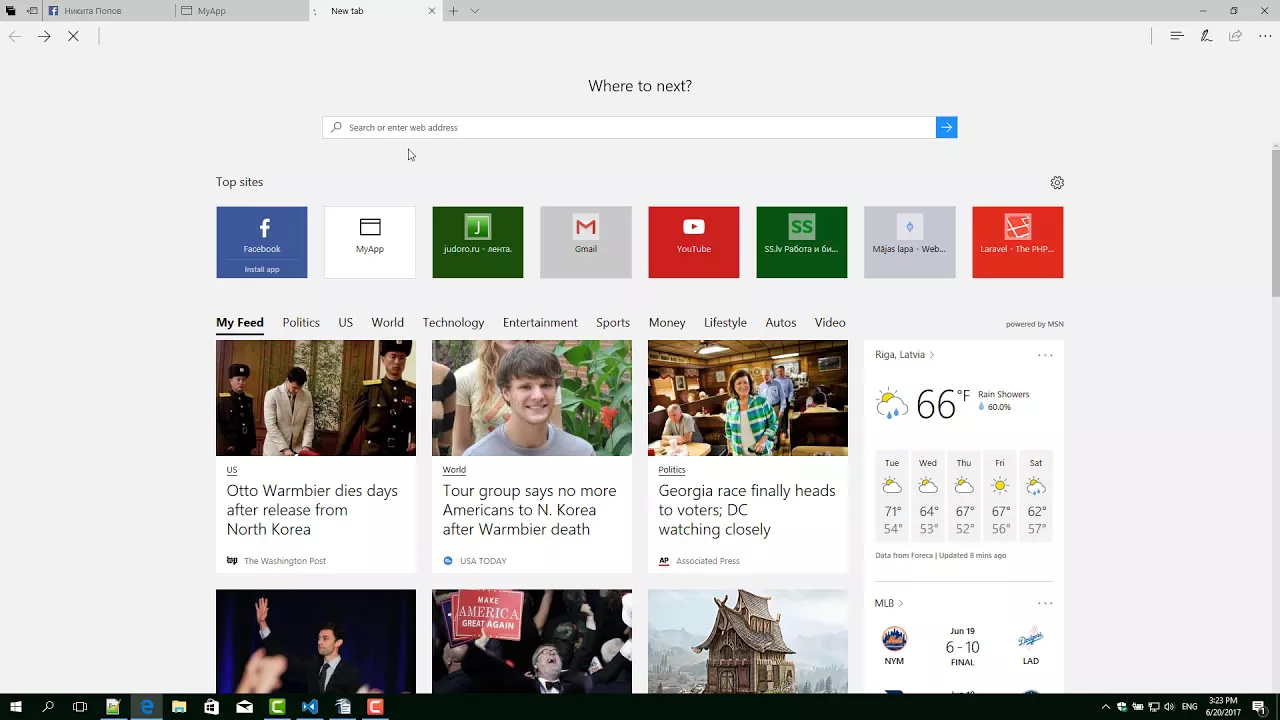This screenshot has width=1280, height=720.
Task: Open the MyApp top site tile
Action: pos(370,242)
